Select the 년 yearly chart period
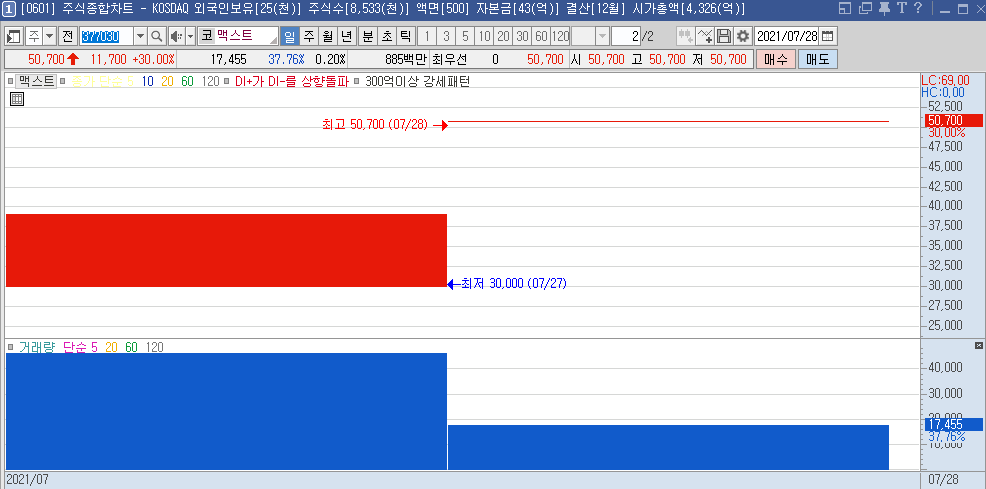 [346, 36]
